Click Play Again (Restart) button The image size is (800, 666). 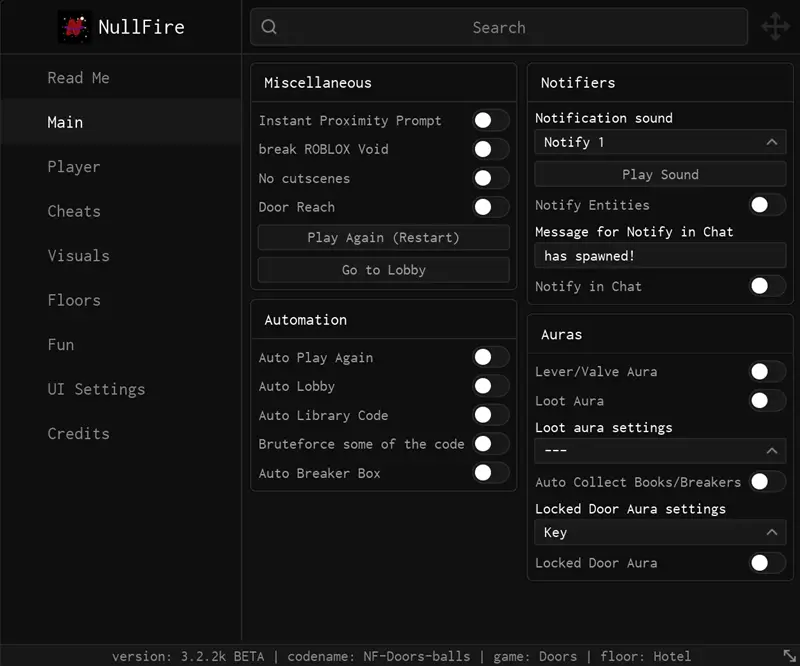[384, 237]
